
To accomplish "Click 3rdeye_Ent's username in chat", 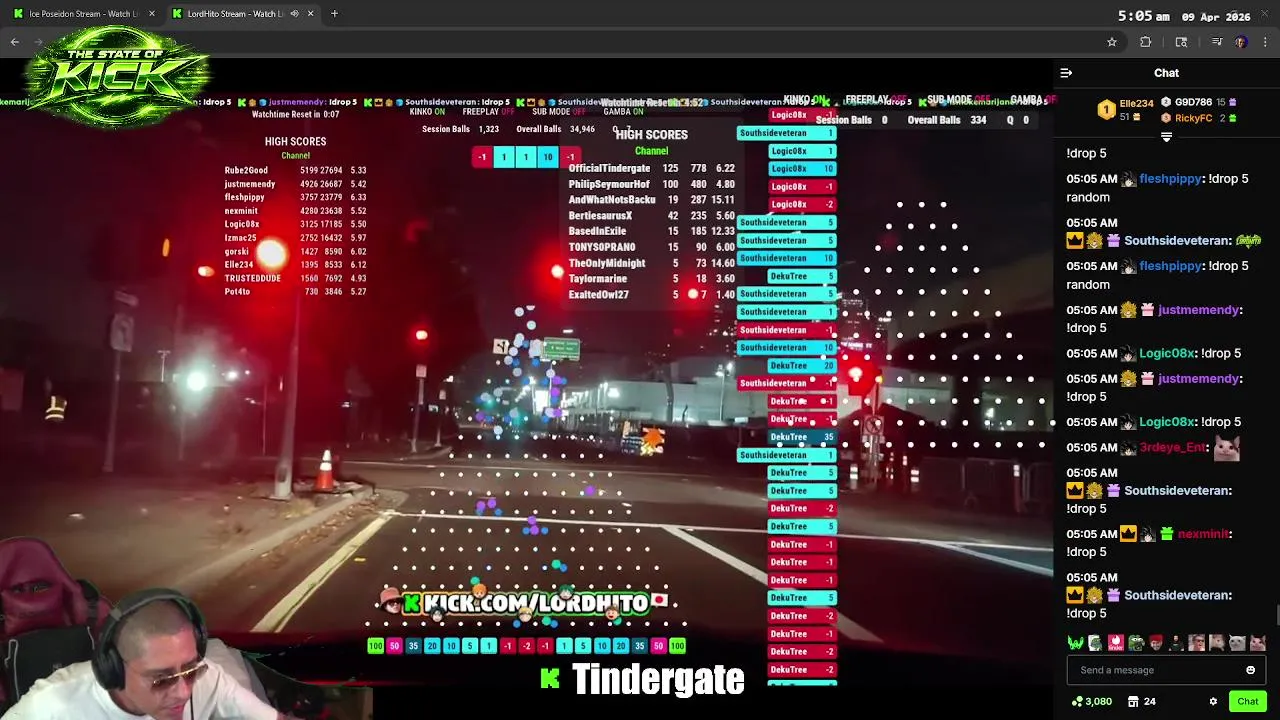I will (1173, 448).
